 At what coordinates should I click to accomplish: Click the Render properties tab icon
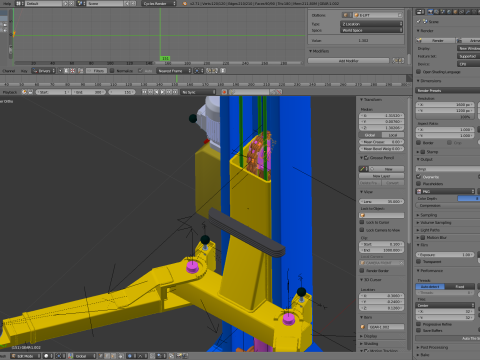(x=430, y=12)
